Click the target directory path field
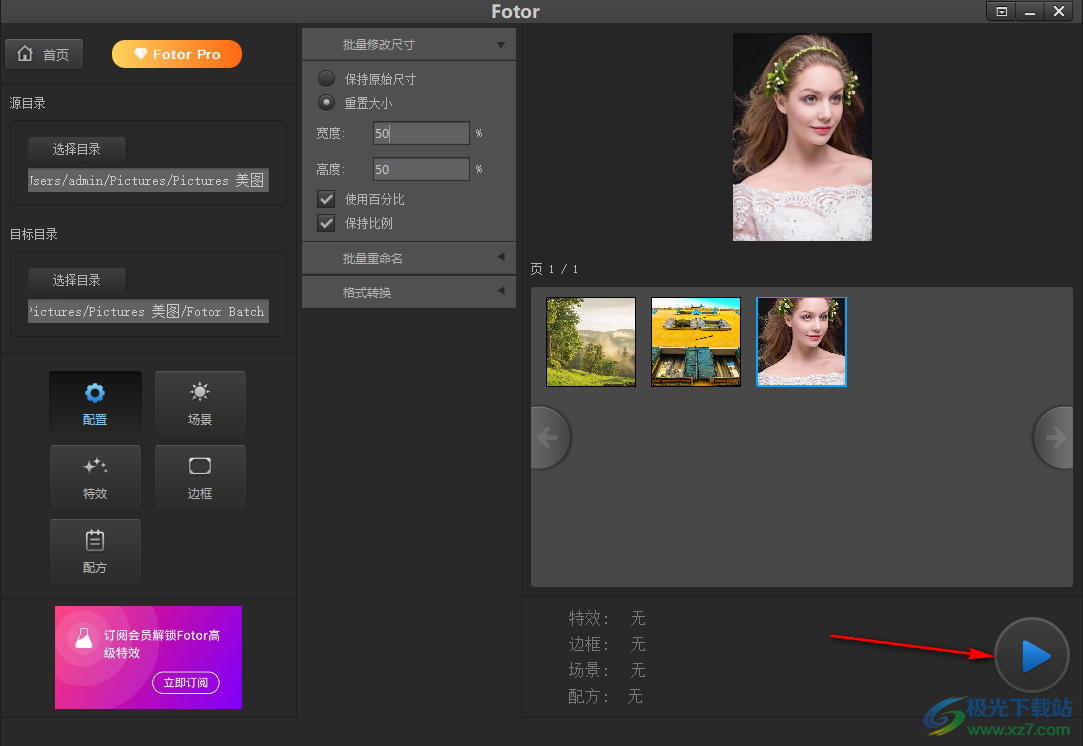The width and height of the screenshot is (1083, 746). click(148, 312)
